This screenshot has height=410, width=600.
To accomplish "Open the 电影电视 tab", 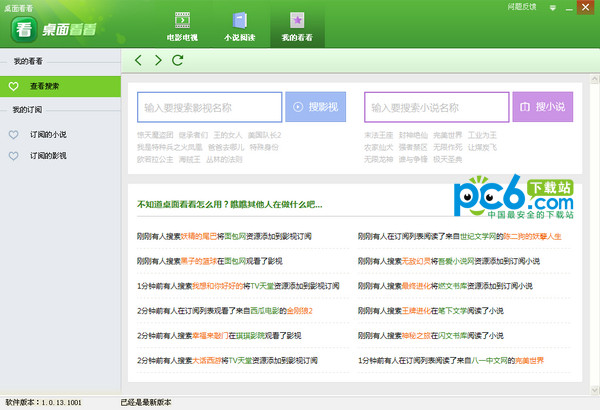I will [x=182, y=26].
